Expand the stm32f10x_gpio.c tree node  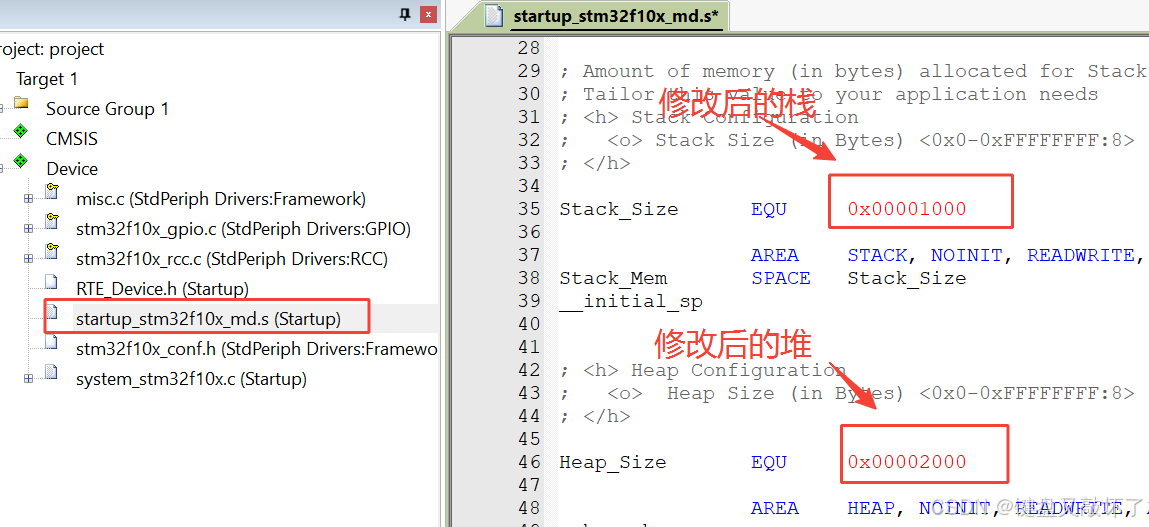click(x=29, y=229)
